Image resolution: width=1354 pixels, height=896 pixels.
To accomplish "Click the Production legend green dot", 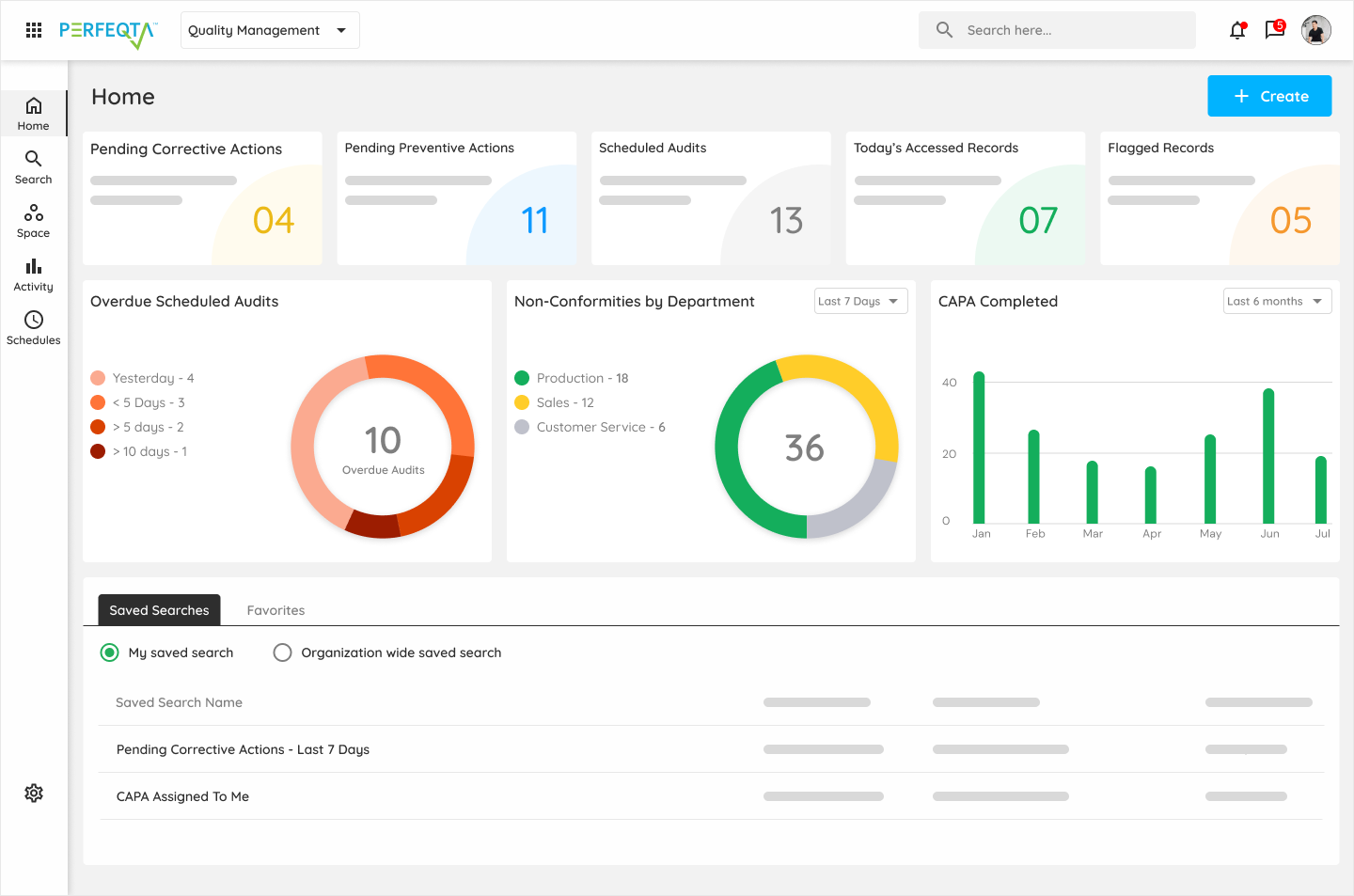I will click(x=522, y=378).
